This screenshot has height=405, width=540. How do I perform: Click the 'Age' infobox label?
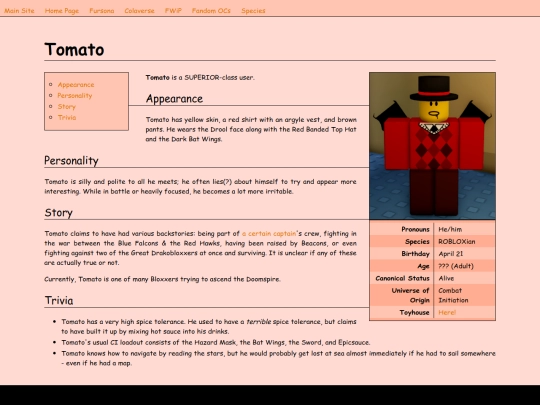tap(423, 266)
